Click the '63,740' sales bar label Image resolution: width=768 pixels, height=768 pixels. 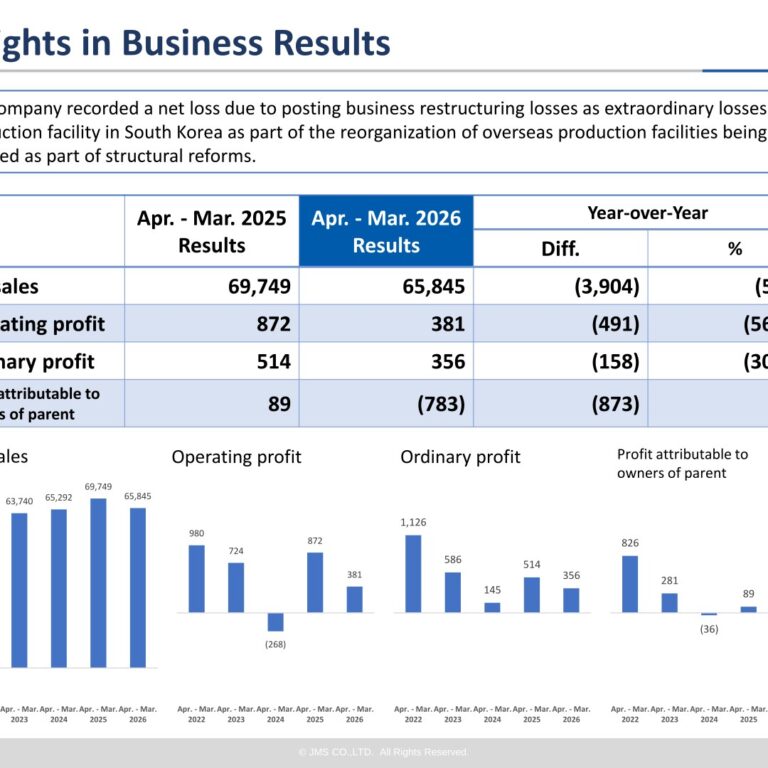click(x=19, y=501)
